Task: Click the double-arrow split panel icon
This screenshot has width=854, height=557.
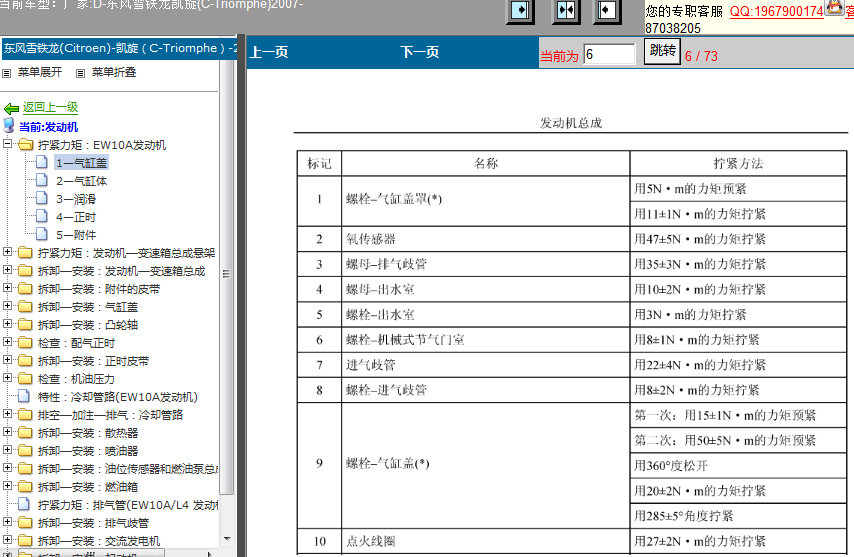Action: 566,10
